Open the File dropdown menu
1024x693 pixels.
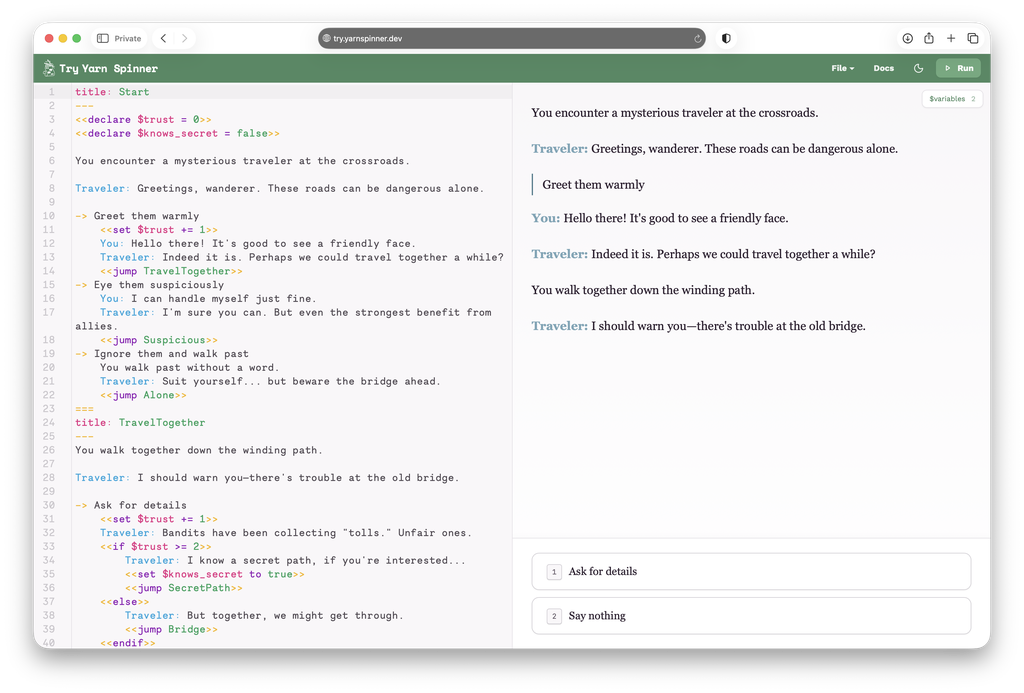842,68
